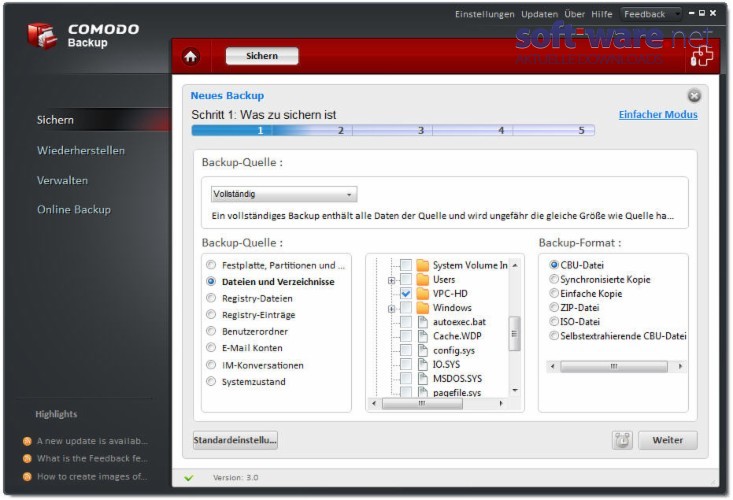Image resolution: width=733 pixels, height=500 pixels.
Task: Click backup format scroll left arrow
Action: [553, 366]
